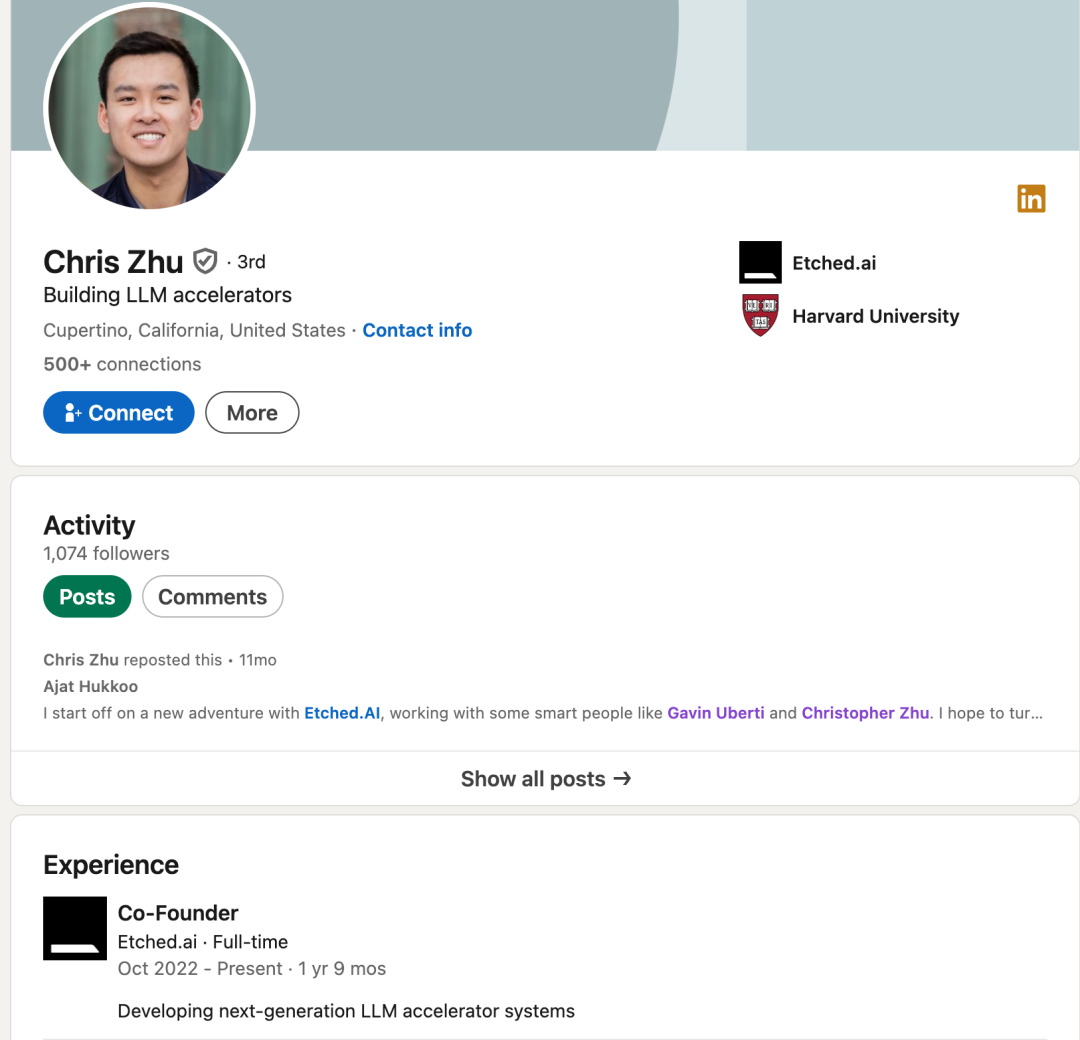The width and height of the screenshot is (1080, 1040).
Task: View 500+ connections
Action: 122,364
